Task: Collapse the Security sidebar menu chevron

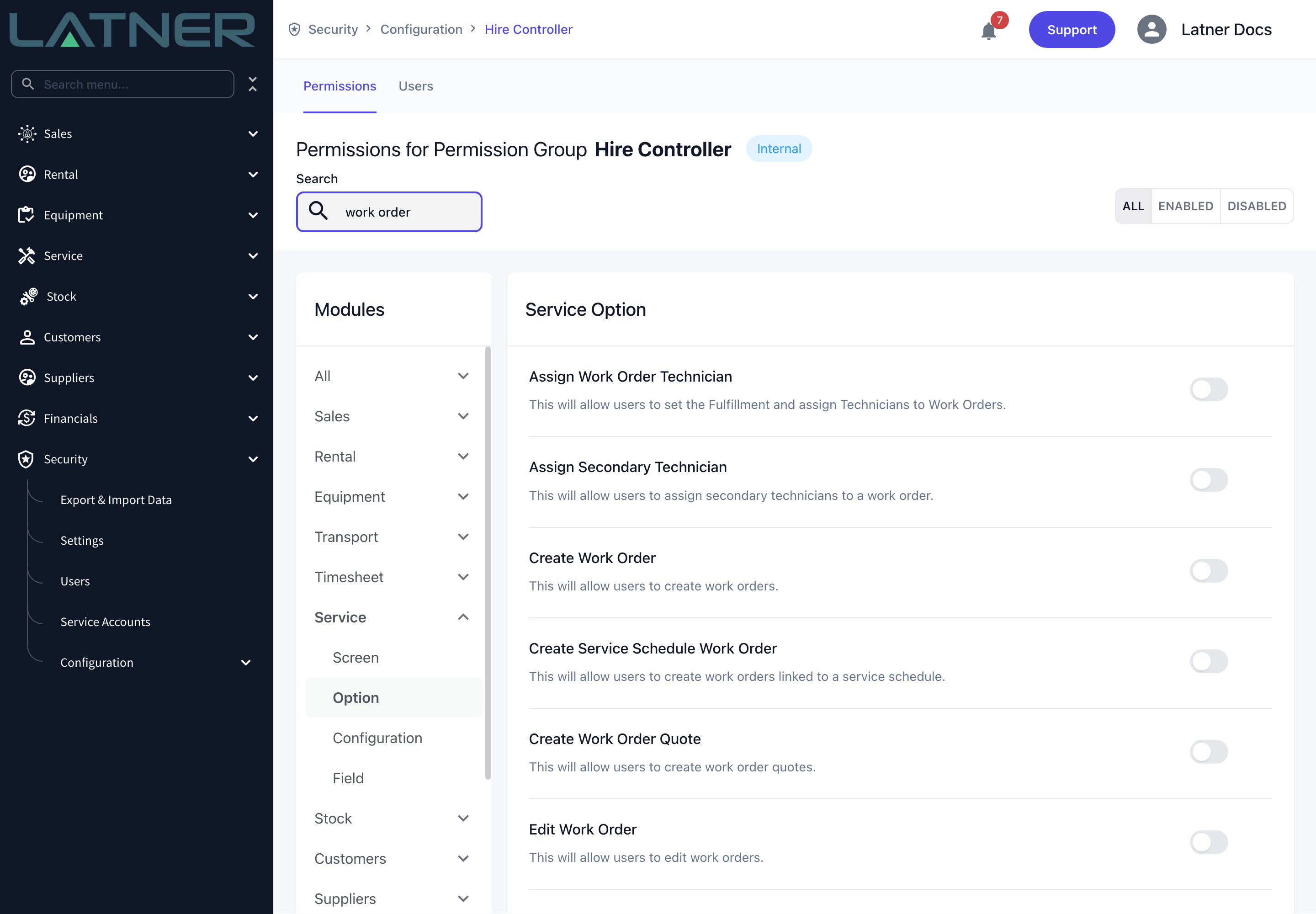Action: (x=253, y=459)
